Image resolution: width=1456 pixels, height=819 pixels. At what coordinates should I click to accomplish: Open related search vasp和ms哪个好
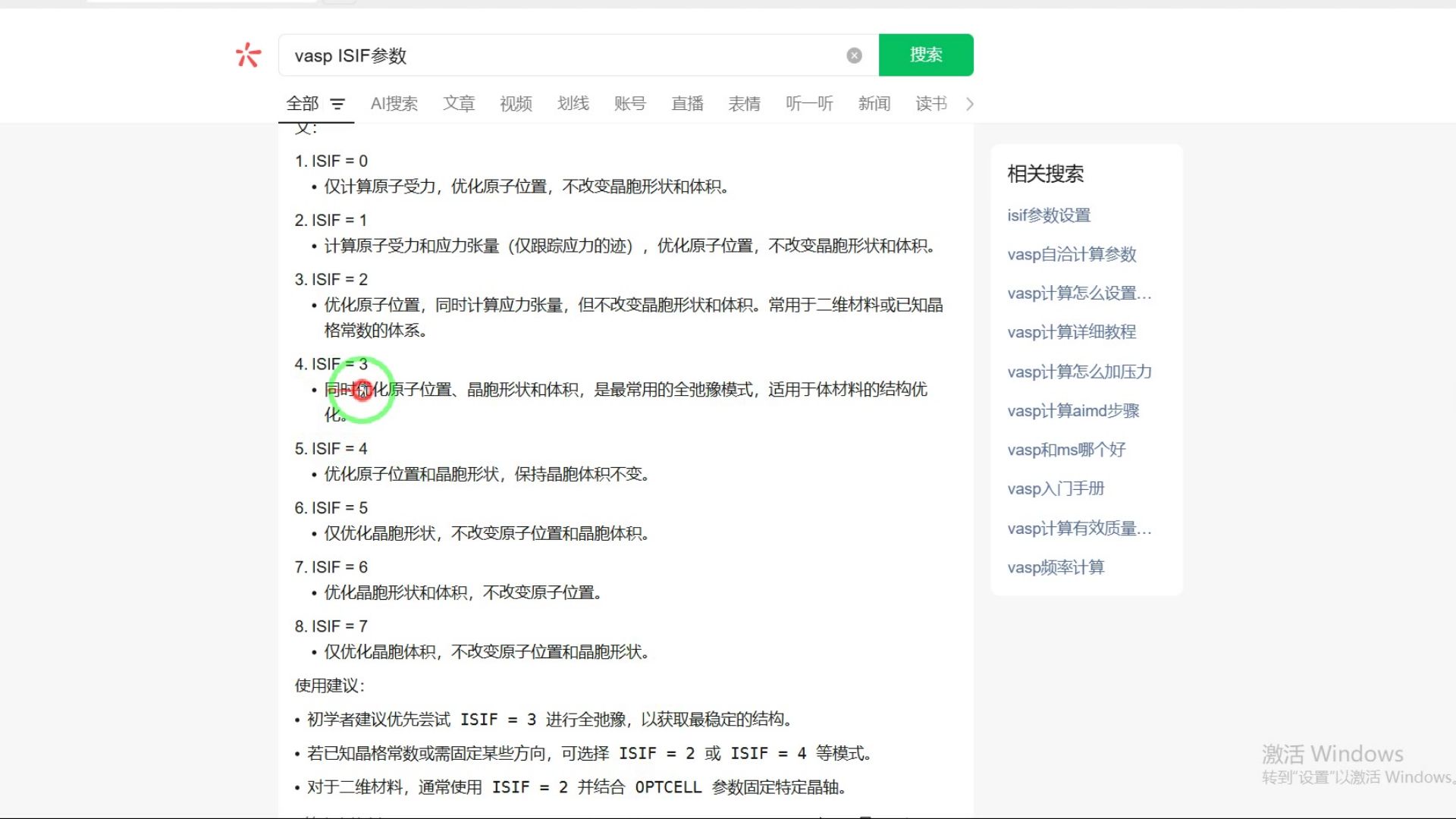1066,450
